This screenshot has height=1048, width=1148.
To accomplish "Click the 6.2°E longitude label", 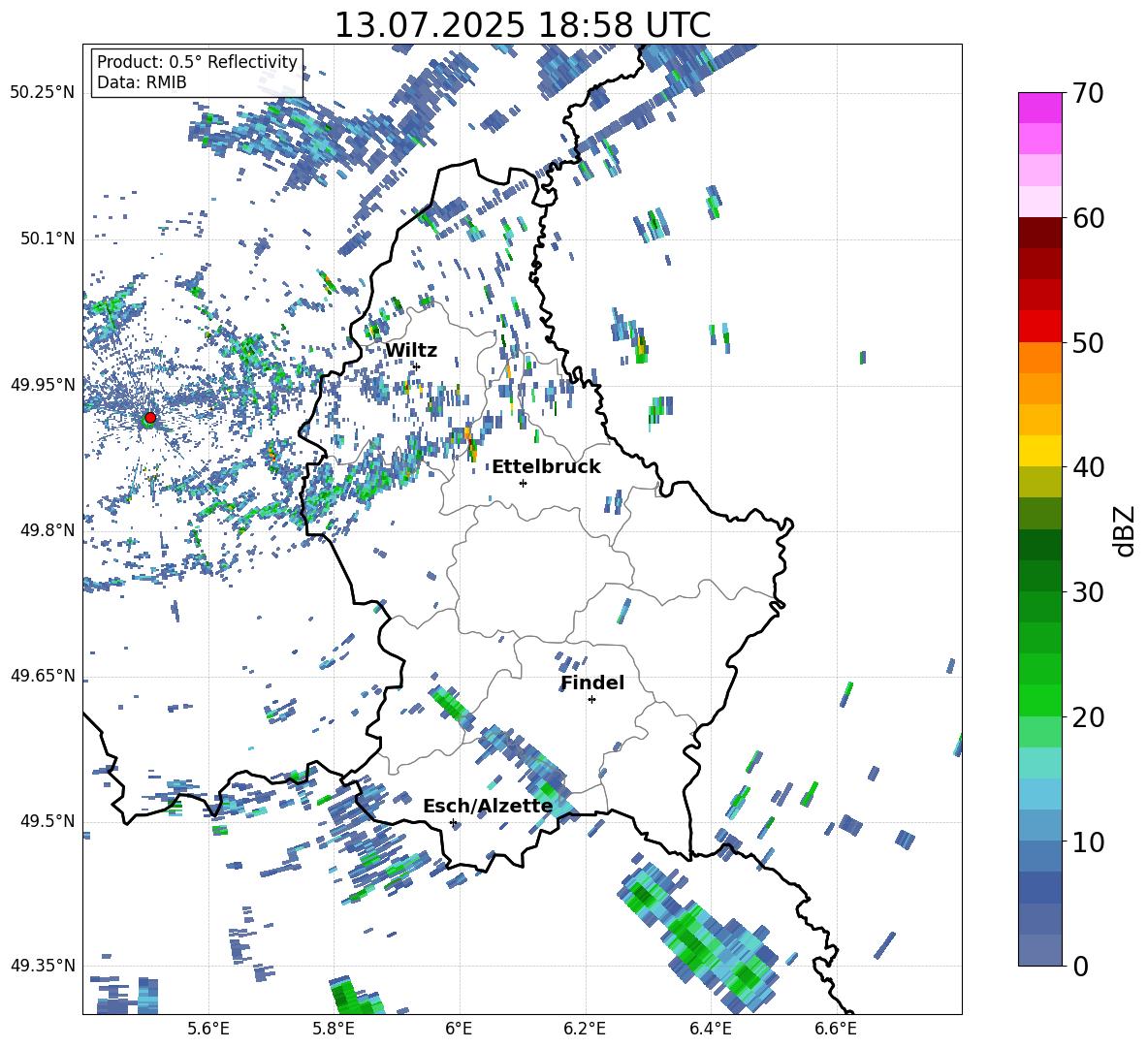I will tap(585, 1029).
